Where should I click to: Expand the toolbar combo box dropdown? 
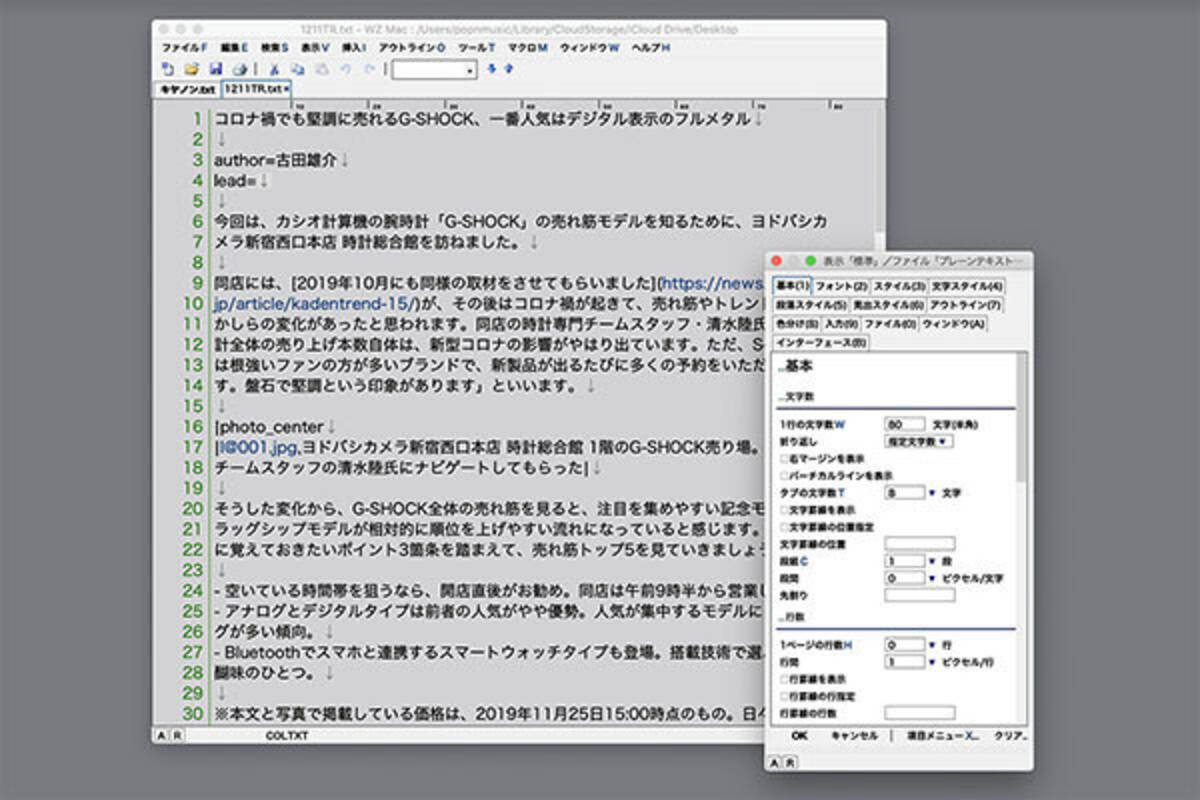(x=470, y=70)
